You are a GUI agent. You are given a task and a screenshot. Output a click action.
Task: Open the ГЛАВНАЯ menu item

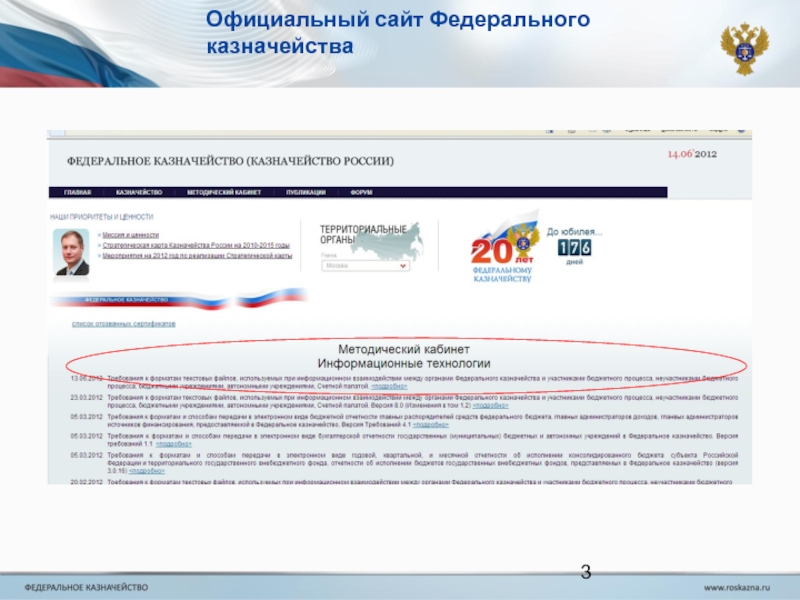(78, 192)
